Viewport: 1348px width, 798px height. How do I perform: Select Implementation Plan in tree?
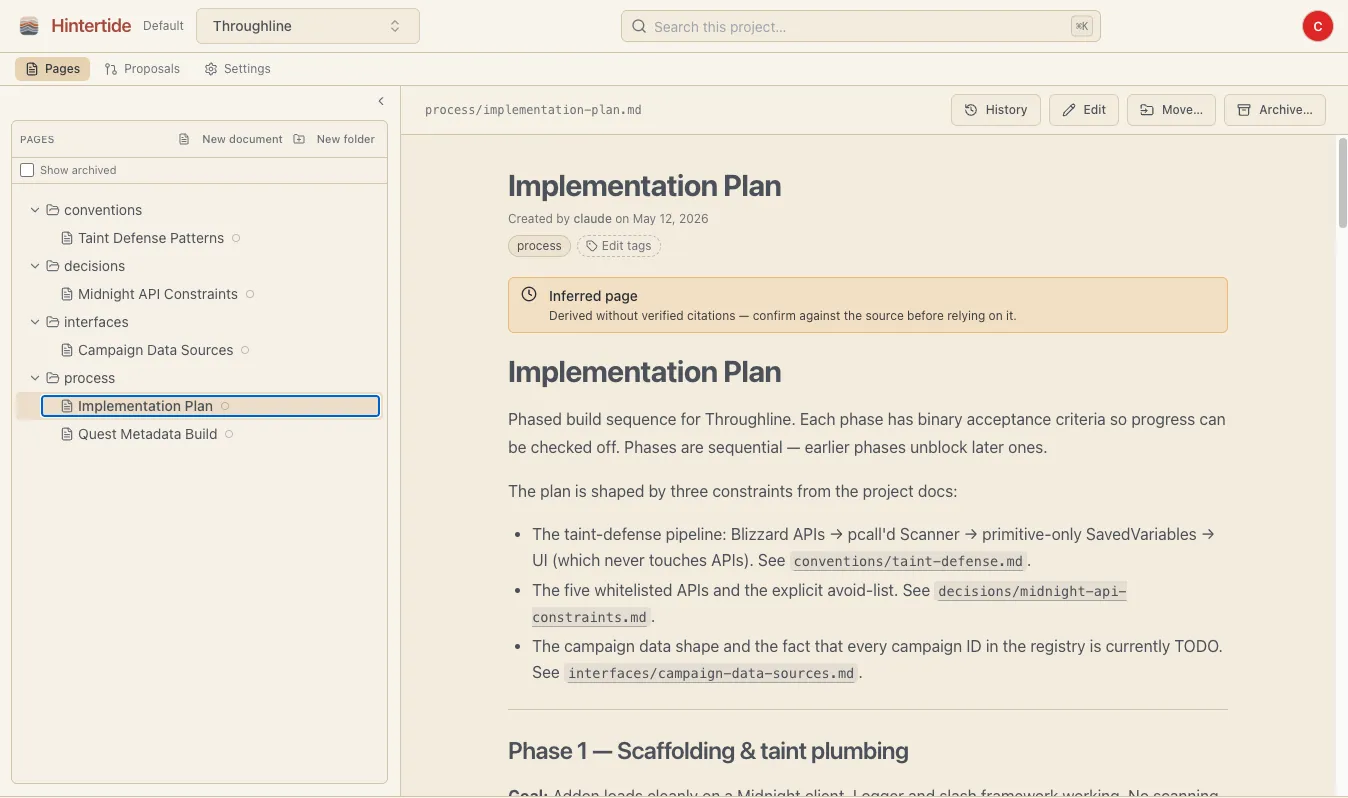[210, 406]
